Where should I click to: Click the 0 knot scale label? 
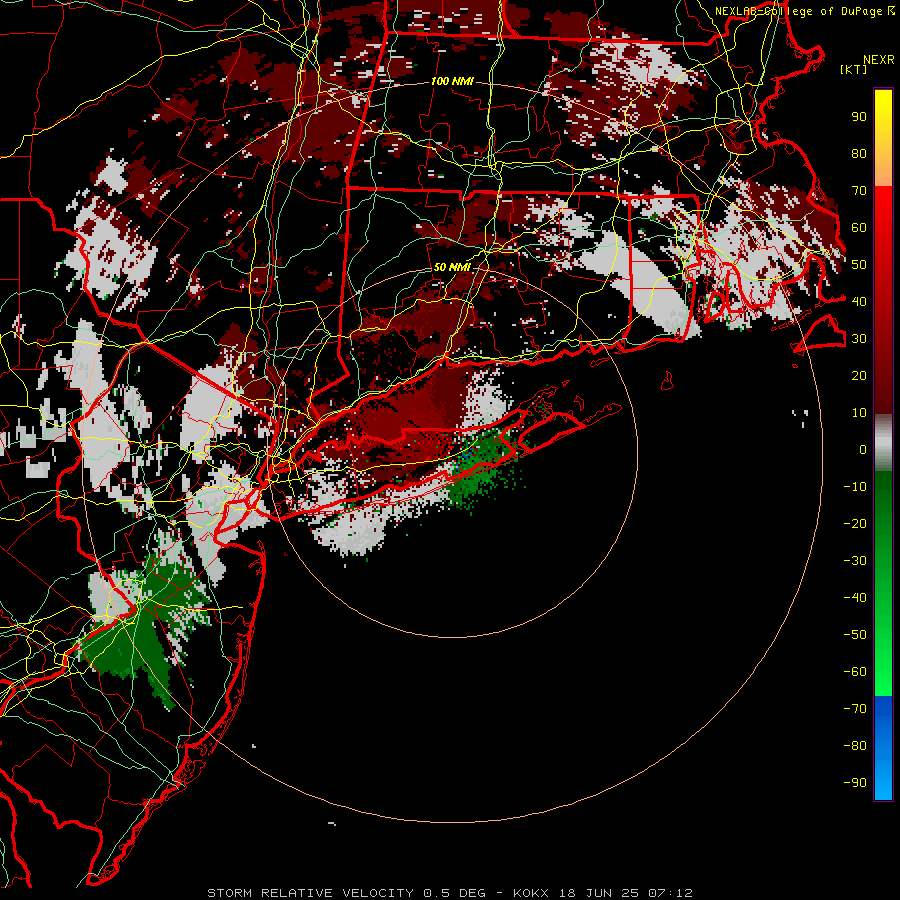coord(863,449)
